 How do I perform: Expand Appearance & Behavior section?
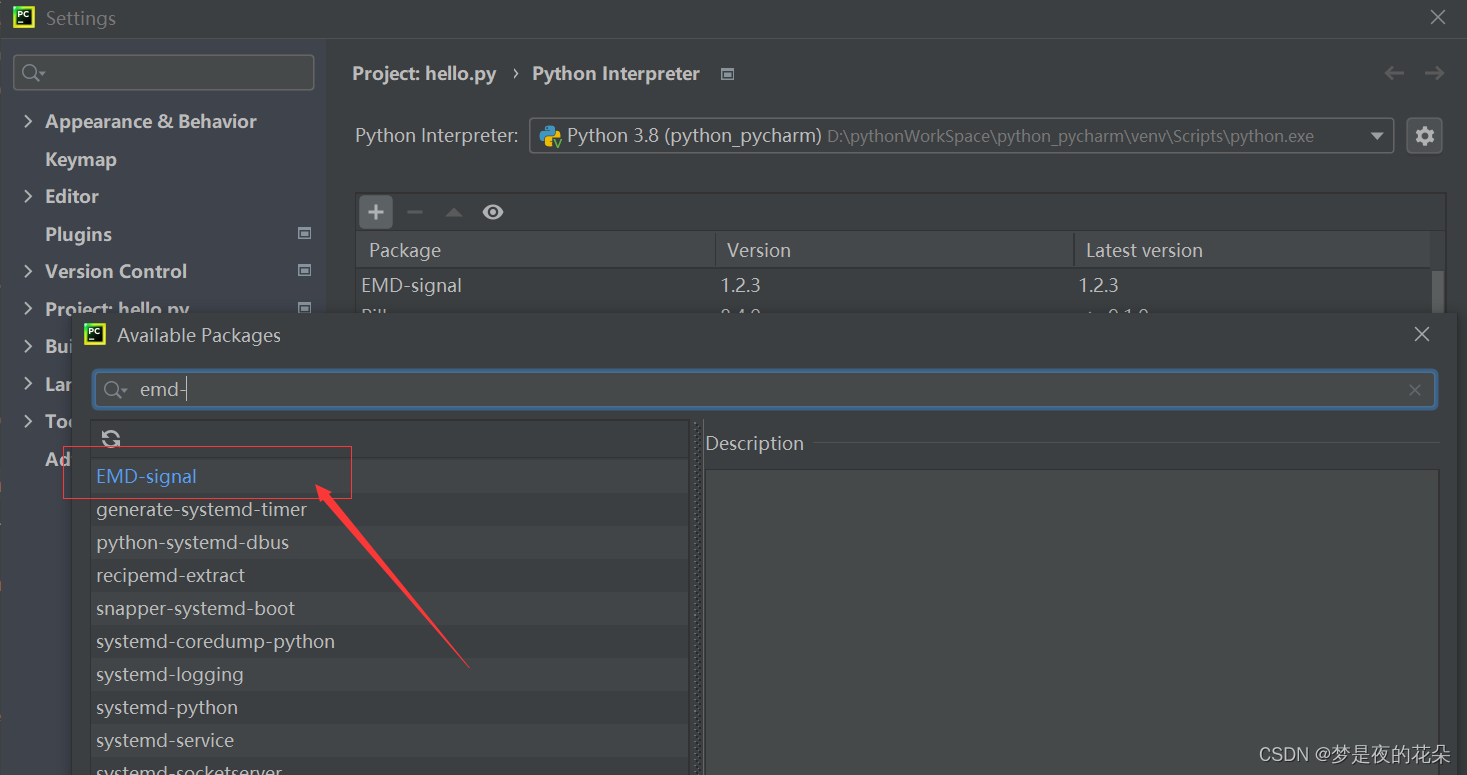click(28, 121)
